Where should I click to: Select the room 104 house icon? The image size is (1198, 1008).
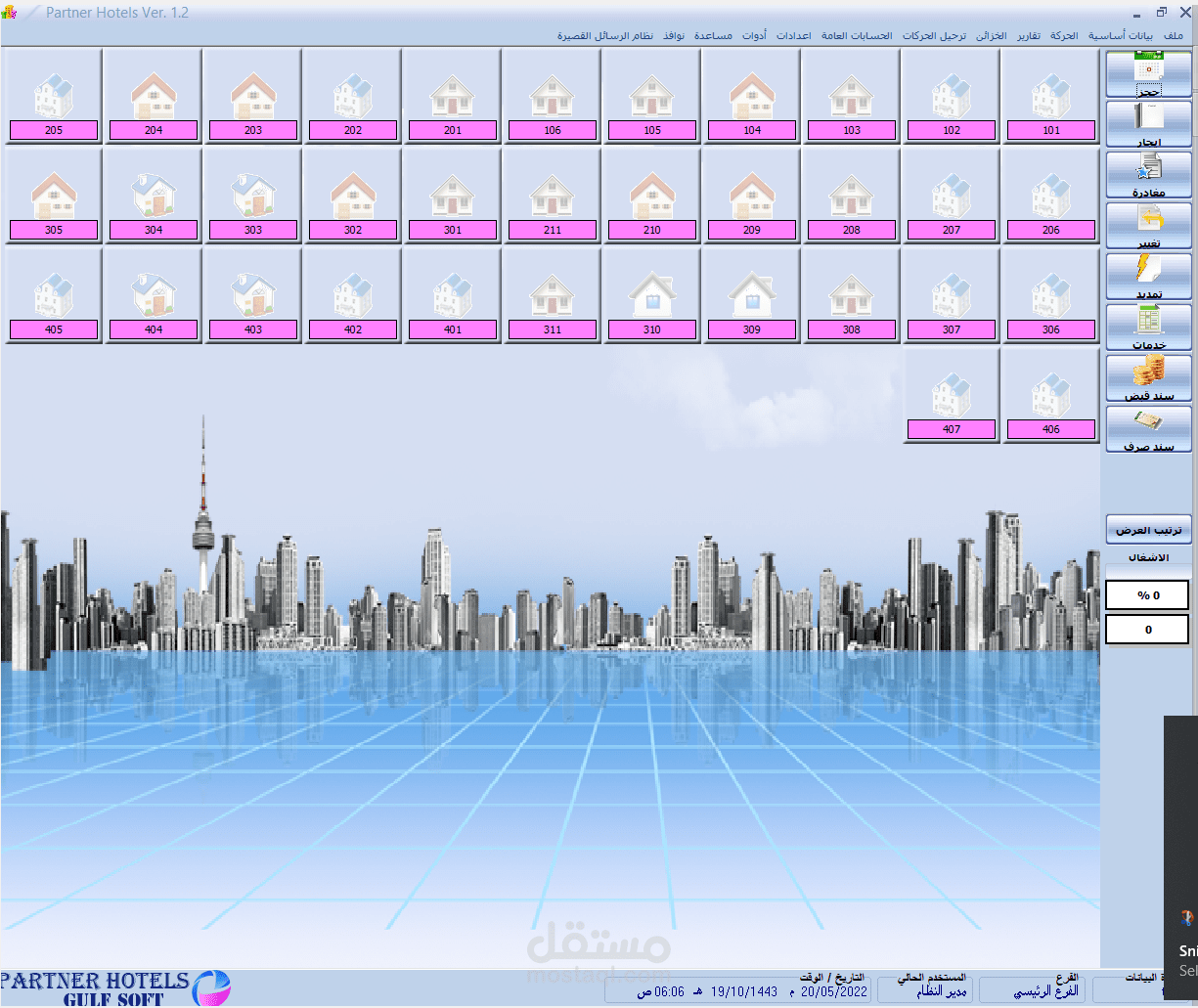point(752,96)
